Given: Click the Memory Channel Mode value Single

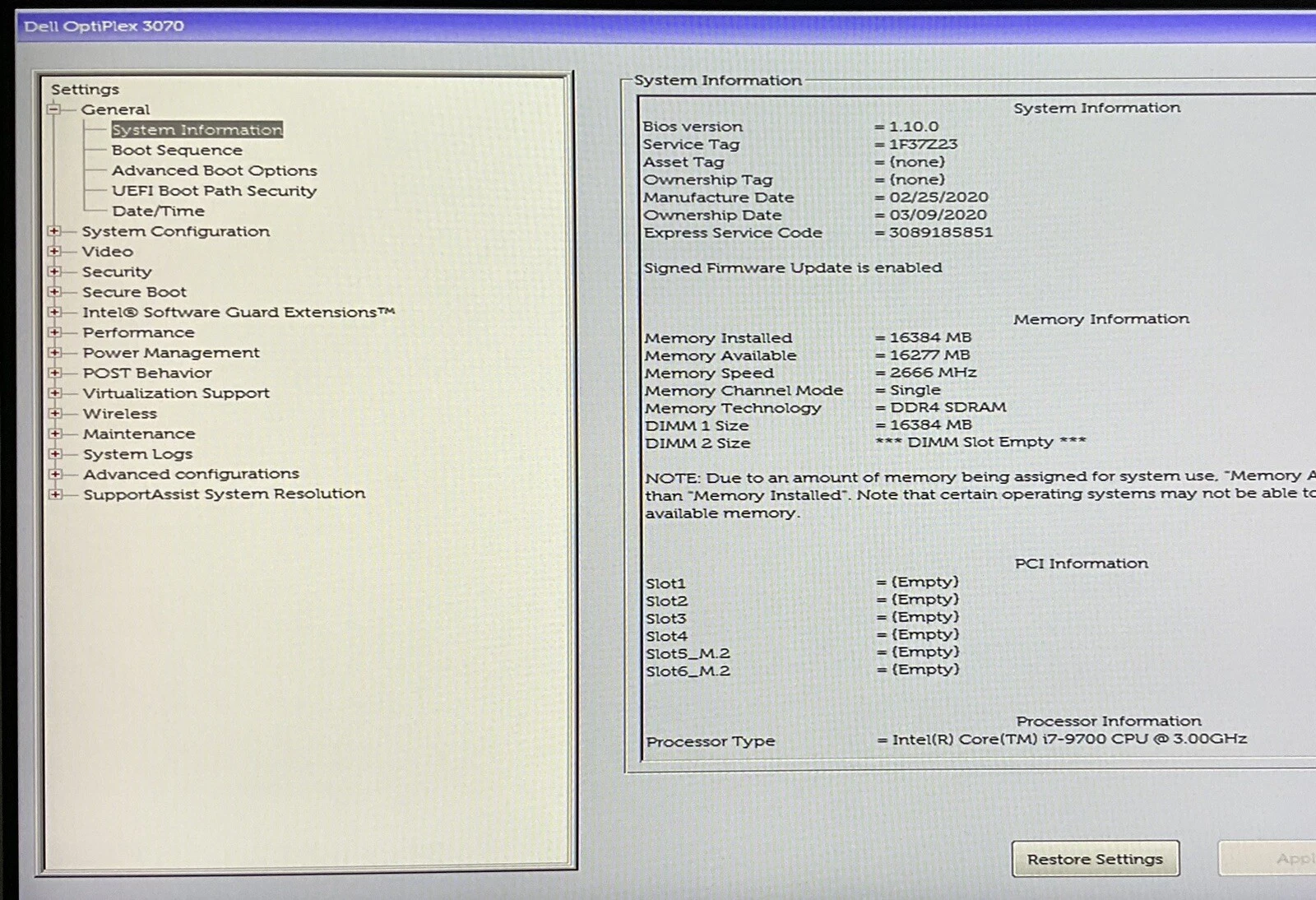Looking at the screenshot, I should point(915,391).
